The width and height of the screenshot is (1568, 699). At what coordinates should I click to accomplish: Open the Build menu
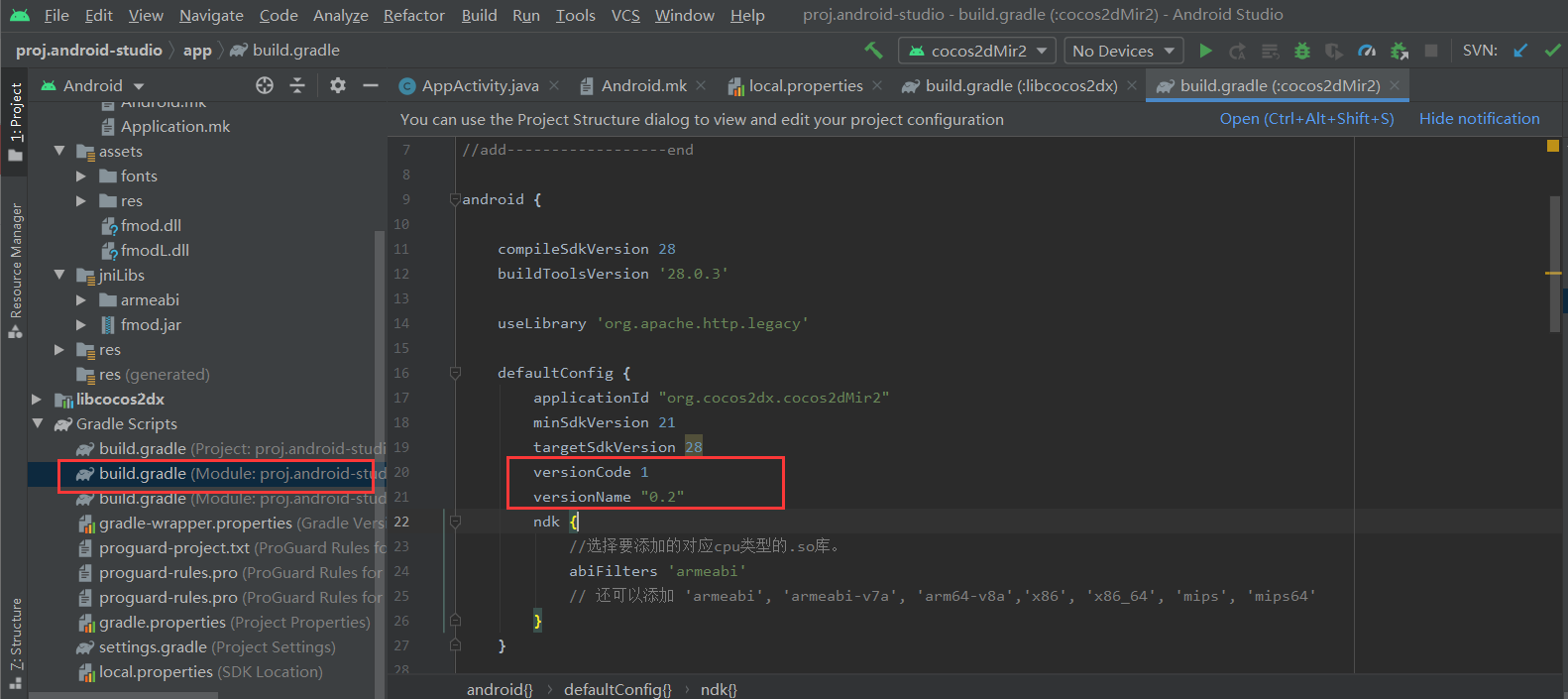479,15
